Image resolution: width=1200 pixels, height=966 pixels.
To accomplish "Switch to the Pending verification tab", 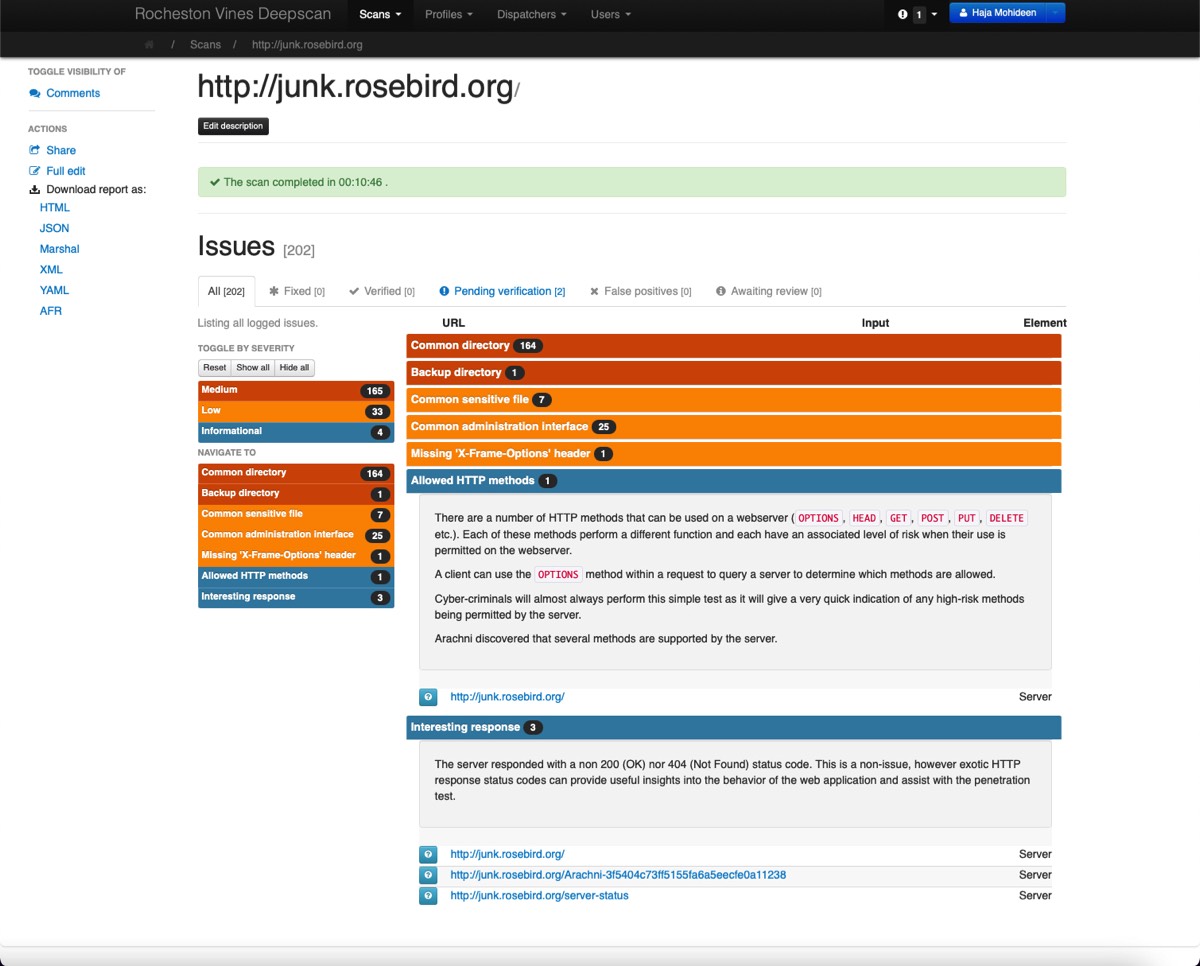I will pyautogui.click(x=502, y=291).
